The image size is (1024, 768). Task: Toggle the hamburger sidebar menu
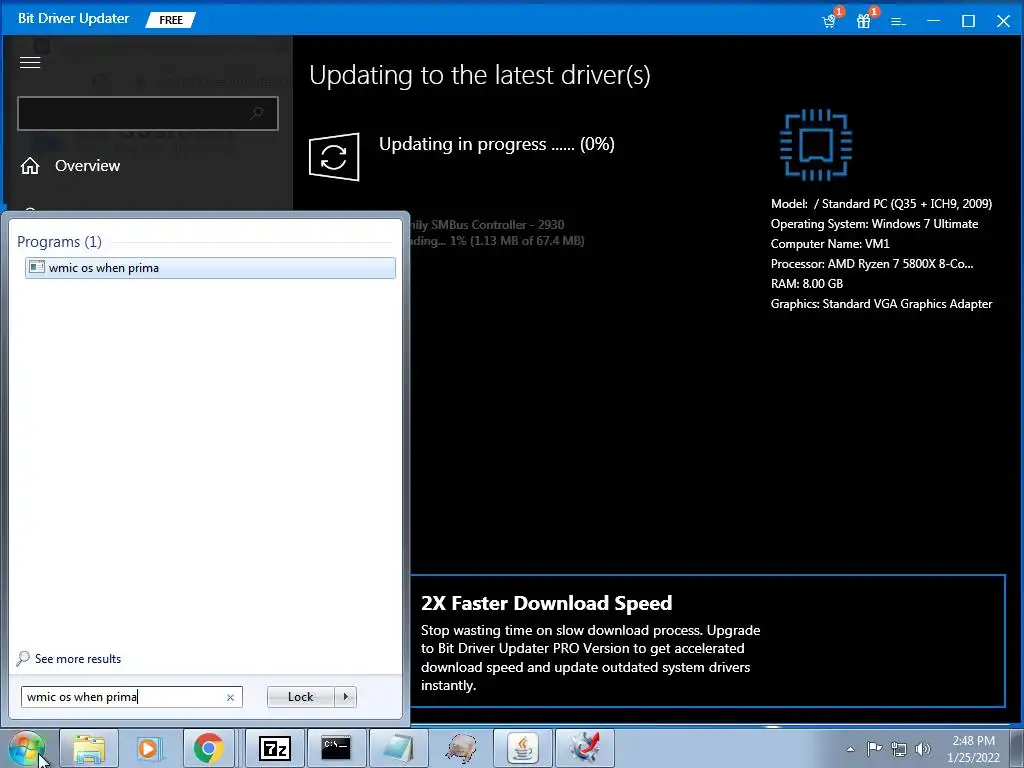(30, 62)
